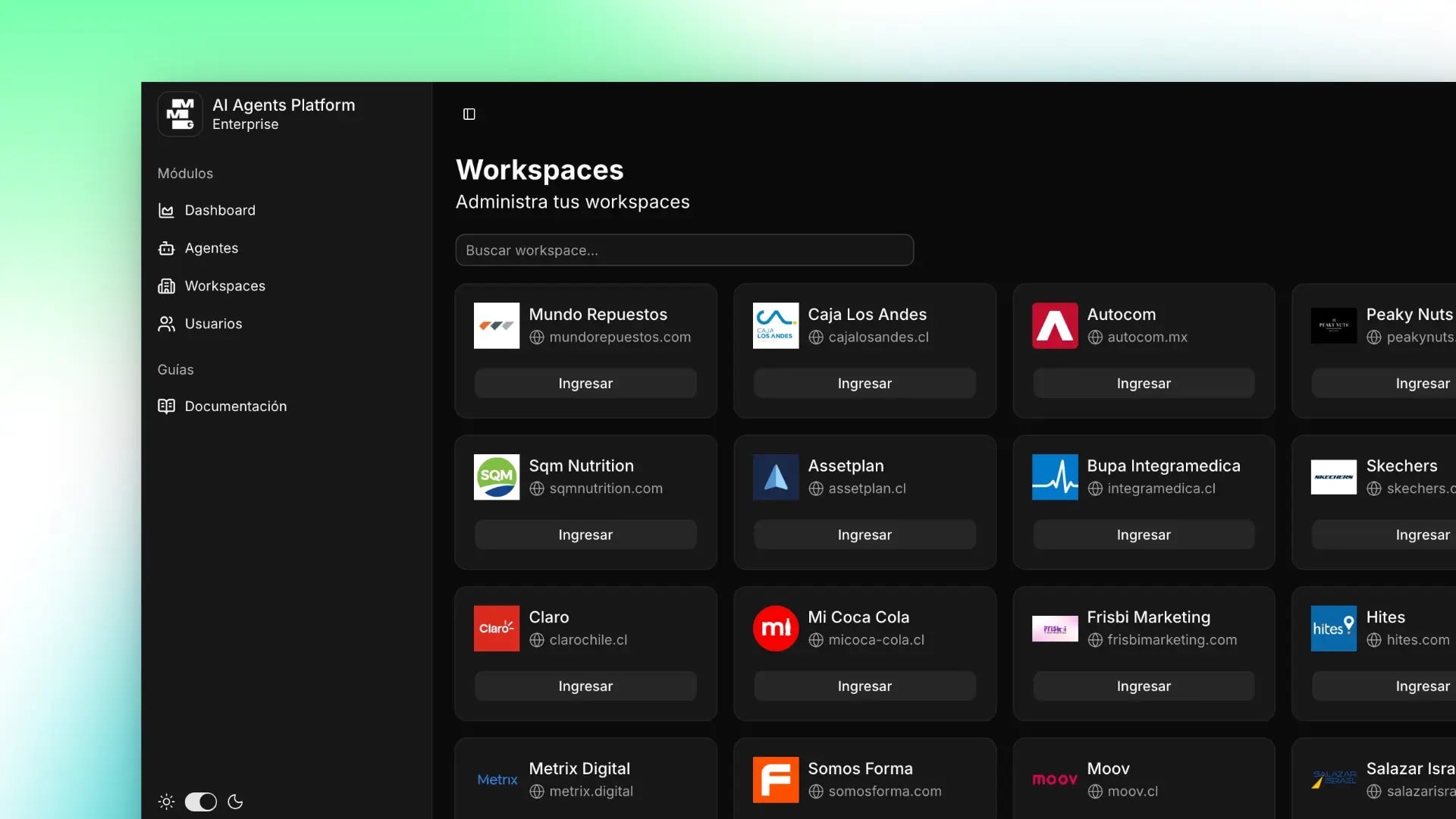Click globe icon next to somosforma.com
This screenshot has width=1456, height=819.
click(x=816, y=792)
